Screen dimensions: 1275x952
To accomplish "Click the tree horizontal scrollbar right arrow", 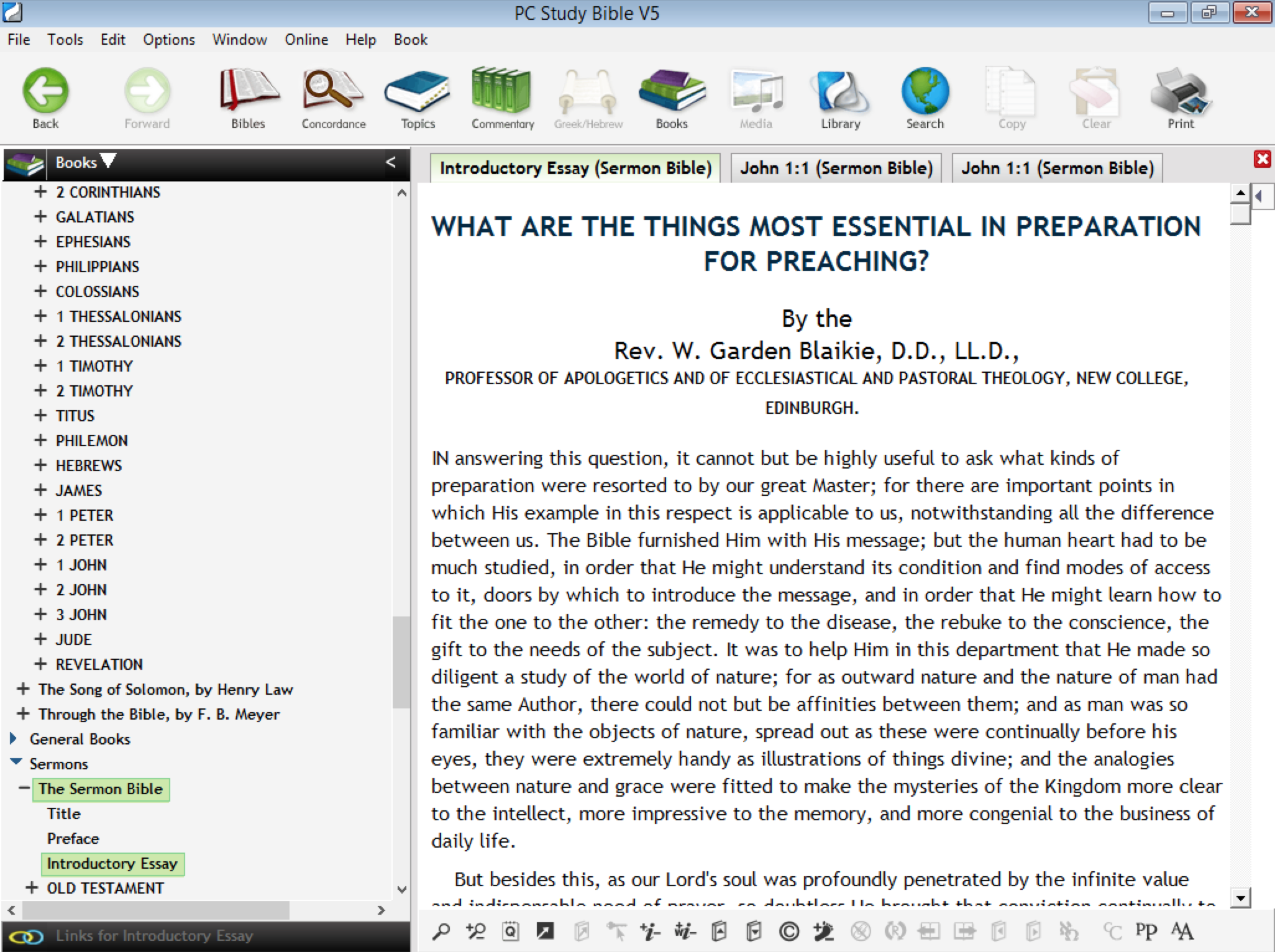I will (x=382, y=910).
